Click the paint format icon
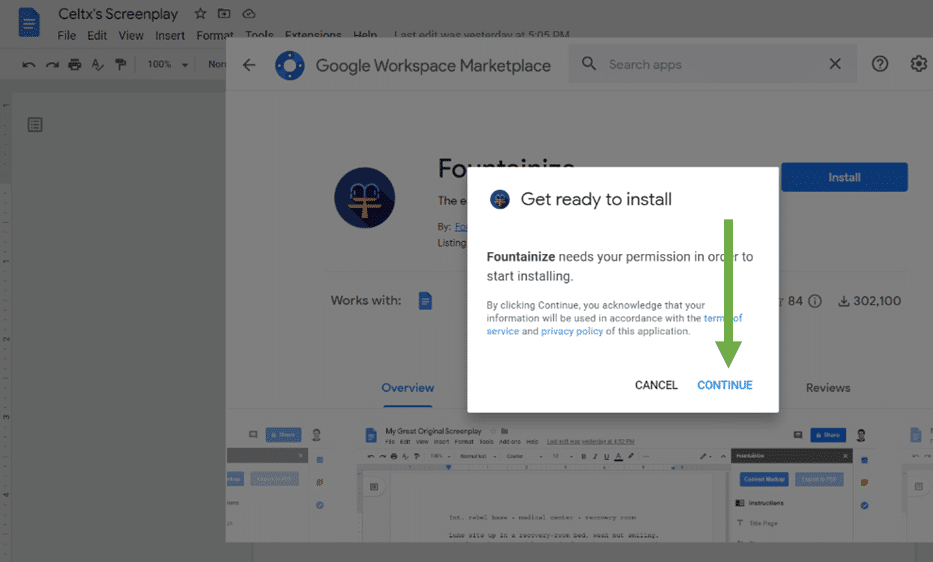 (121, 64)
